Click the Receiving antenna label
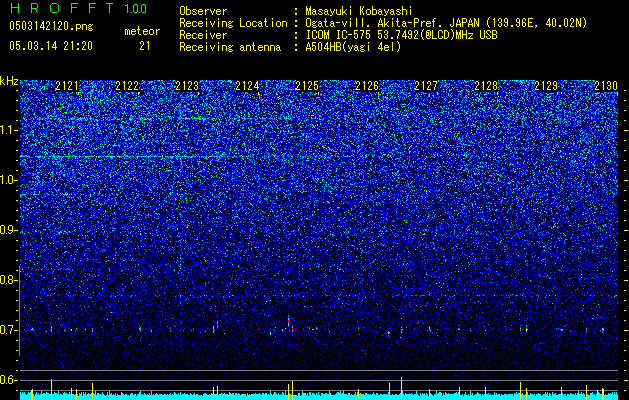 (230, 47)
